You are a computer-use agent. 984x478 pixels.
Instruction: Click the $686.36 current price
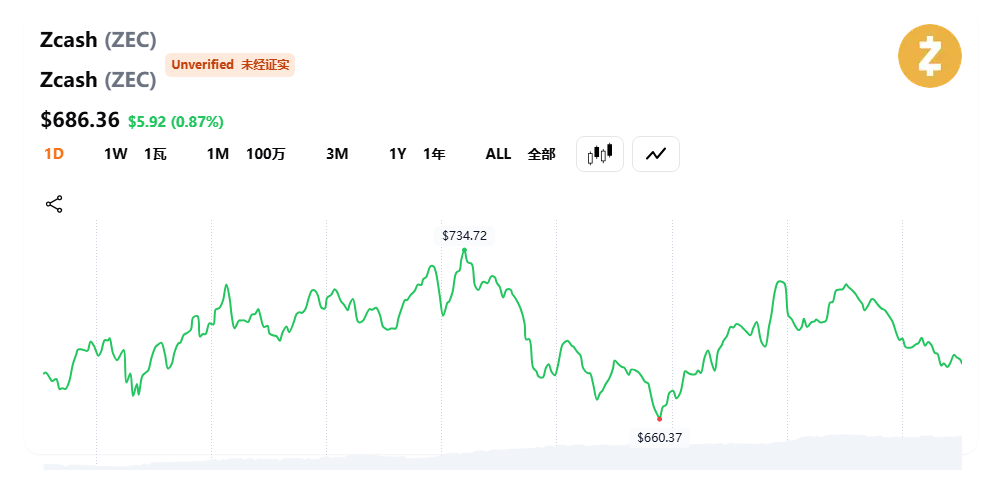tap(80, 120)
